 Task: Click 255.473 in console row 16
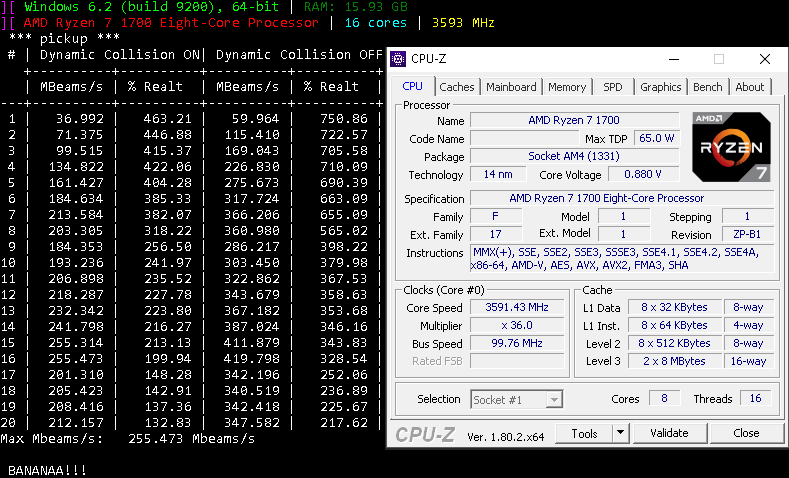pyautogui.click(x=76, y=359)
